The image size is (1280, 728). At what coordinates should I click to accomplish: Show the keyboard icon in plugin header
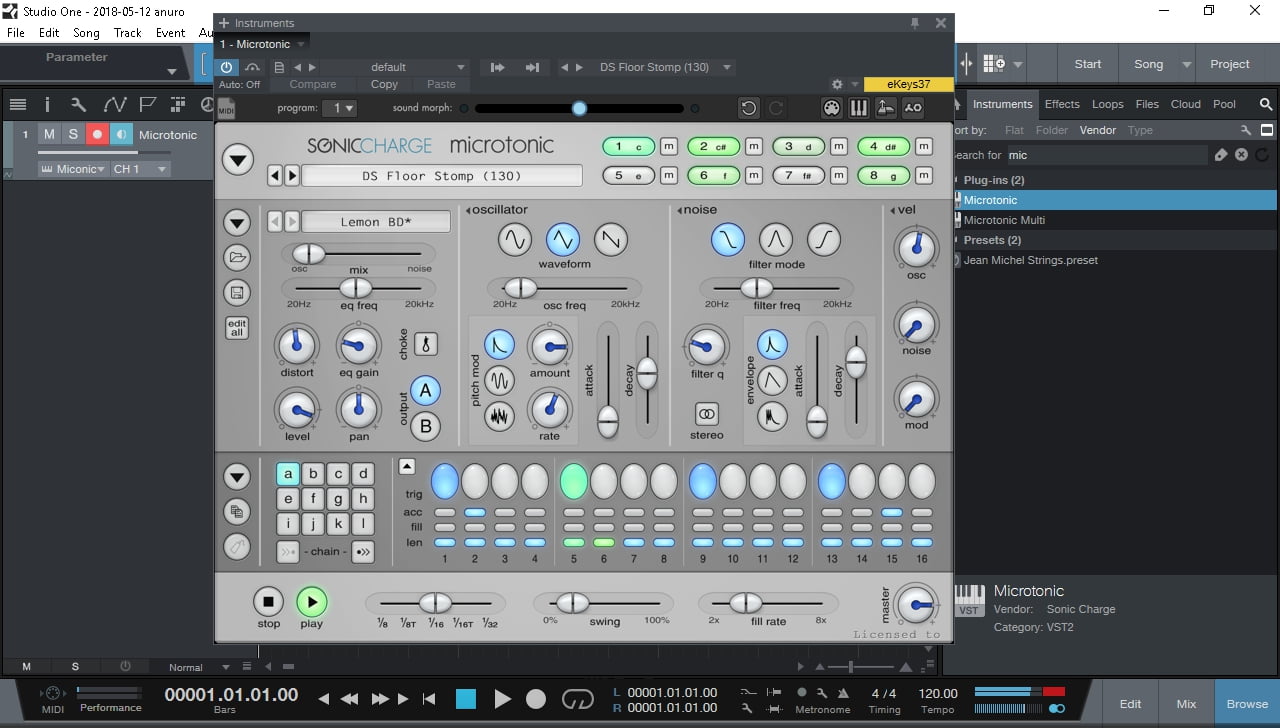click(x=858, y=108)
